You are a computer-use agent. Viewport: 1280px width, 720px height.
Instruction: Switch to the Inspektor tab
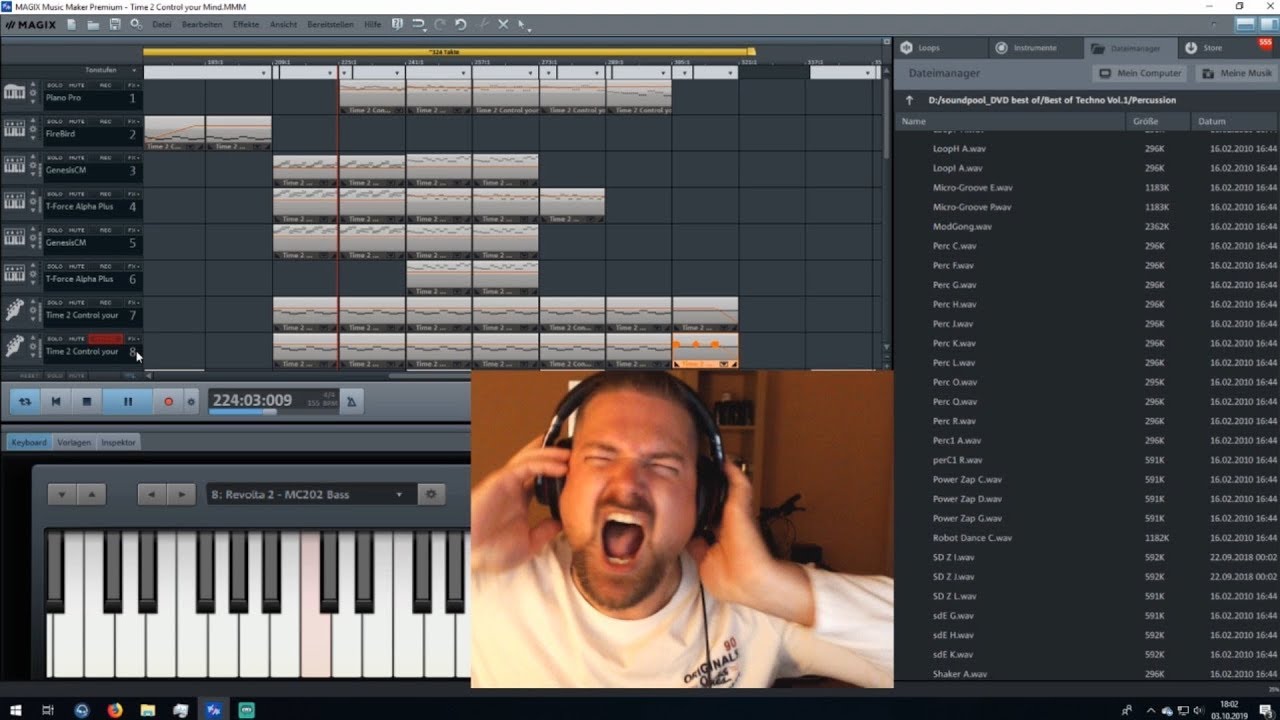tap(119, 442)
